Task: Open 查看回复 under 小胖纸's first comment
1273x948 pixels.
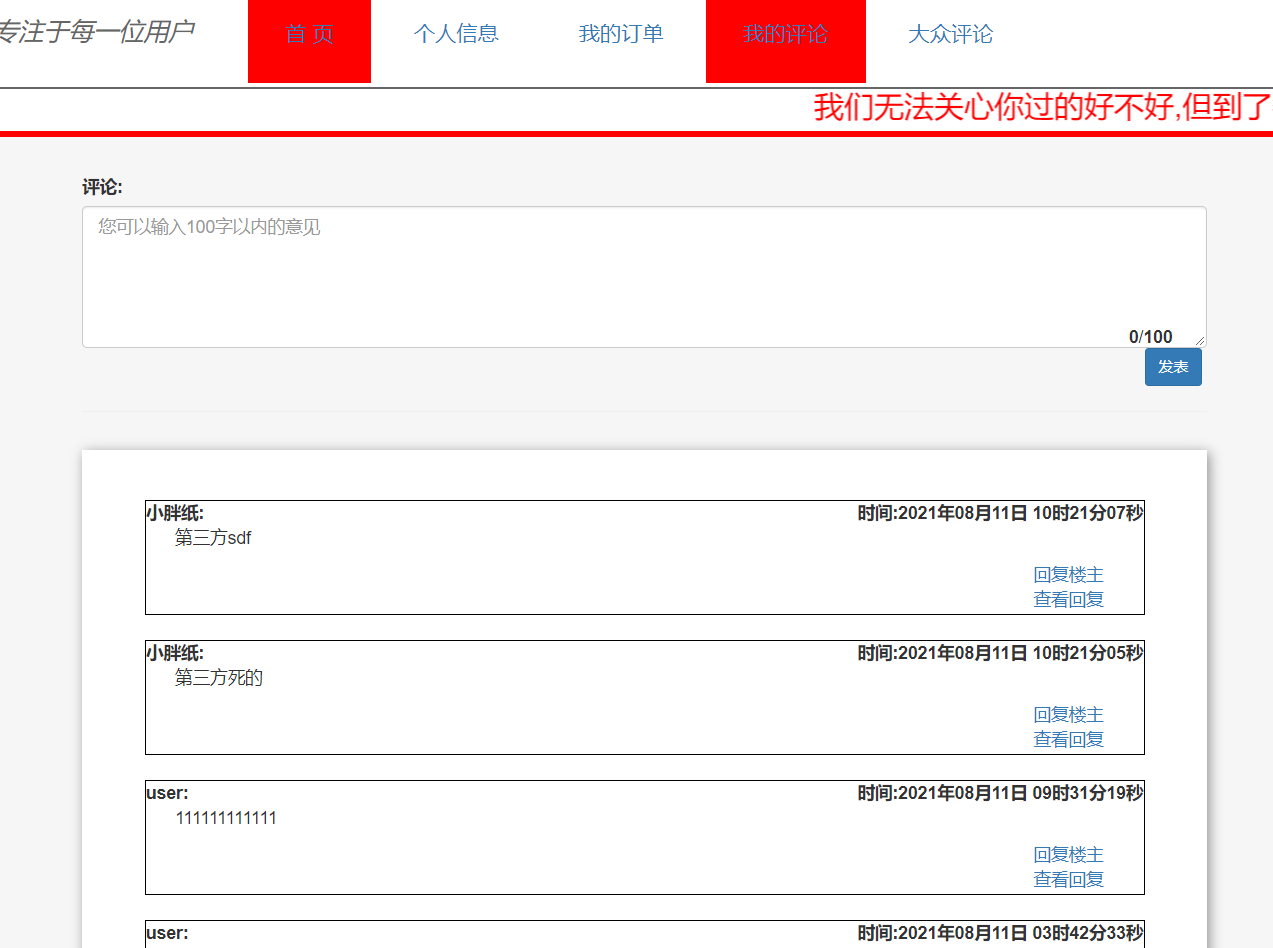Action: click(1068, 598)
